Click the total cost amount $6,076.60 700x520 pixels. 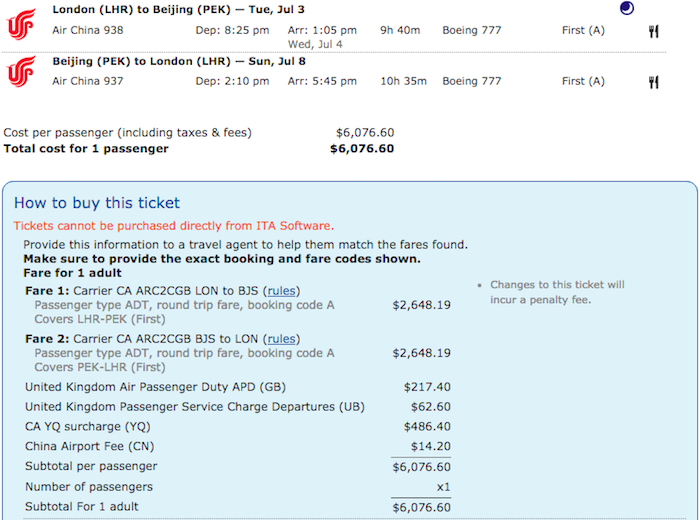pos(362,149)
